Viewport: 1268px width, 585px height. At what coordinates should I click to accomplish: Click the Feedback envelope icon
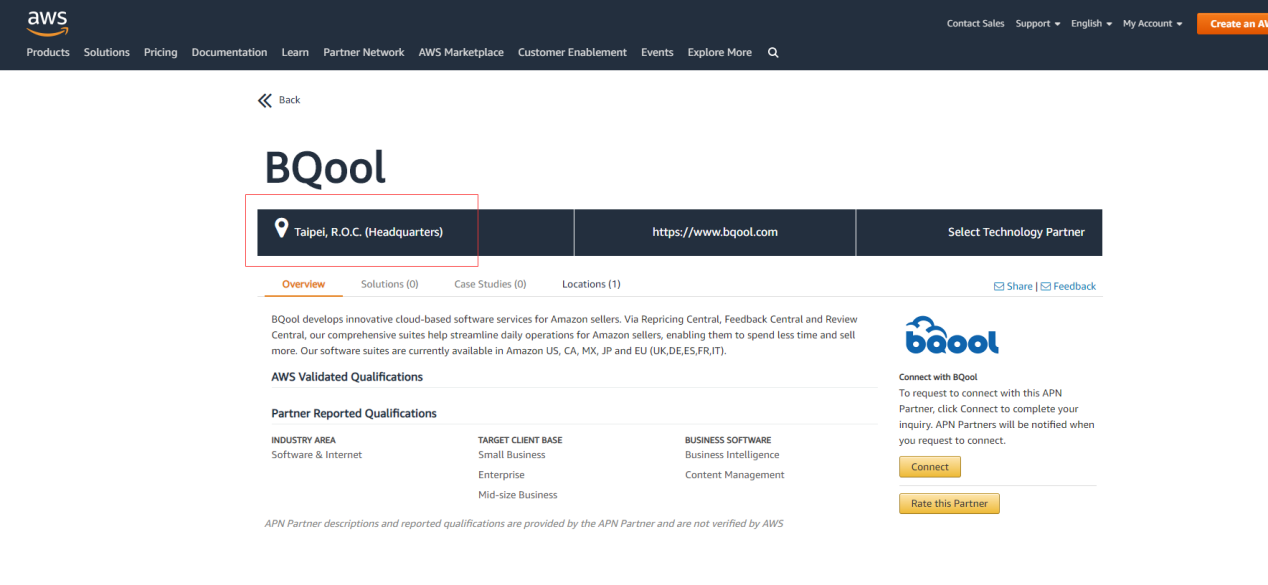(x=1046, y=286)
